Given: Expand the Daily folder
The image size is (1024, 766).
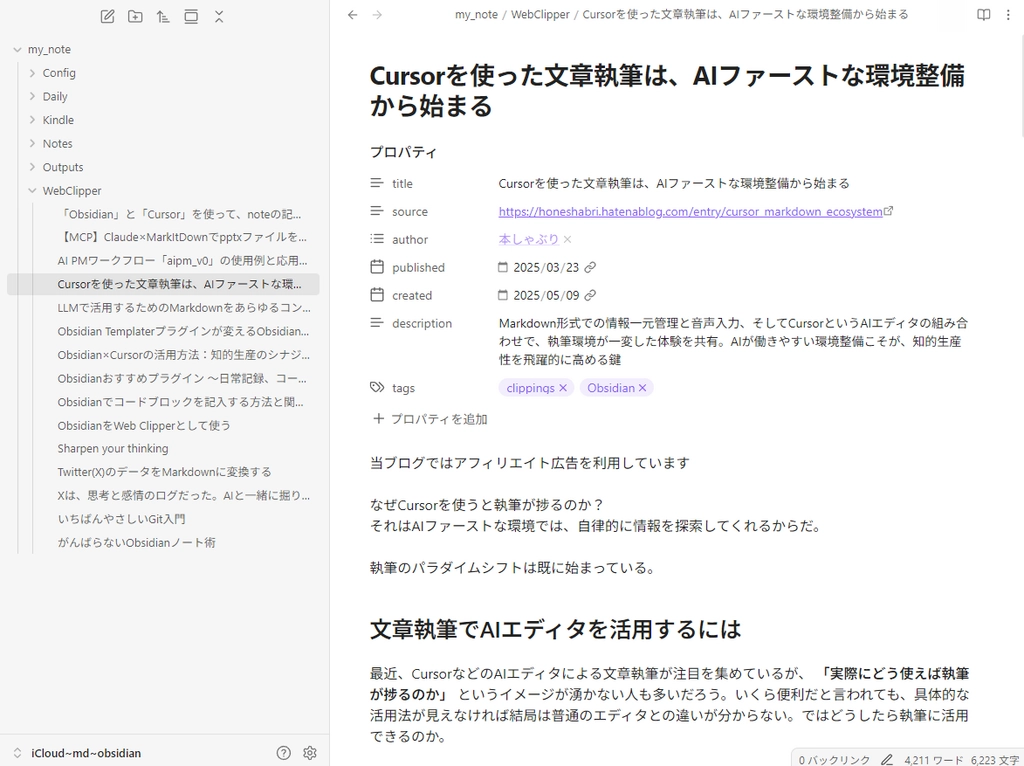Looking at the screenshot, I should [32, 97].
